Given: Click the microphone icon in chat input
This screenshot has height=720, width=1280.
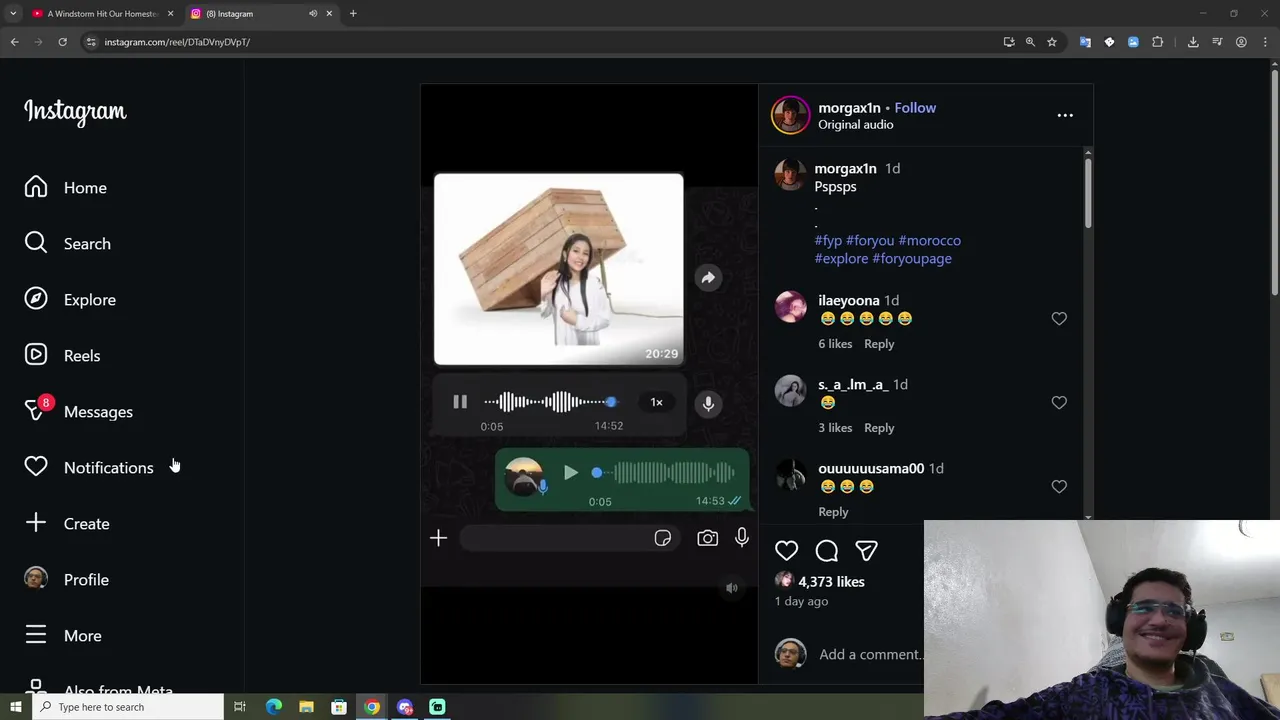Looking at the screenshot, I should (742, 538).
